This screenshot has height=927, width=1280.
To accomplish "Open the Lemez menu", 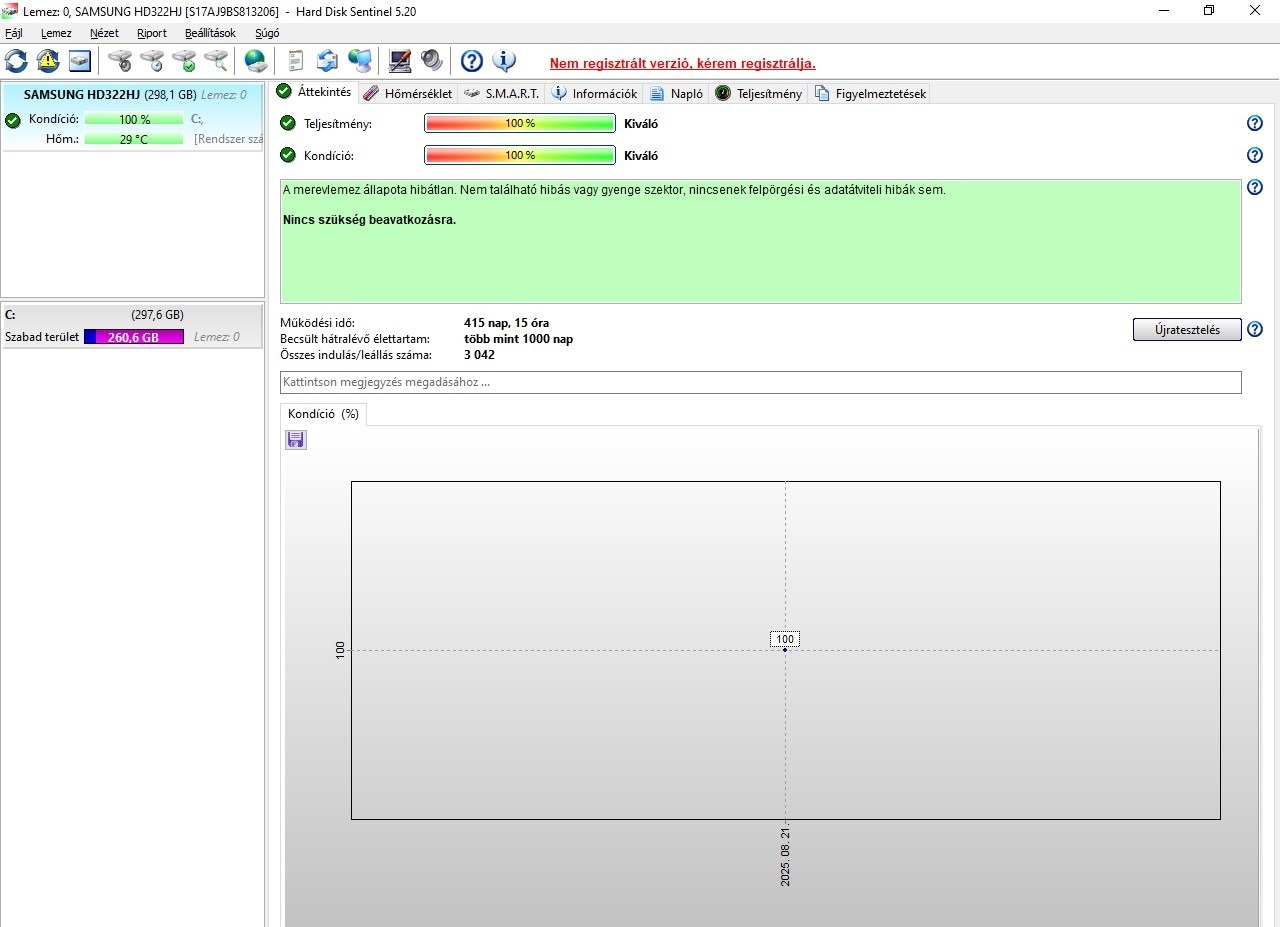I will coord(56,33).
